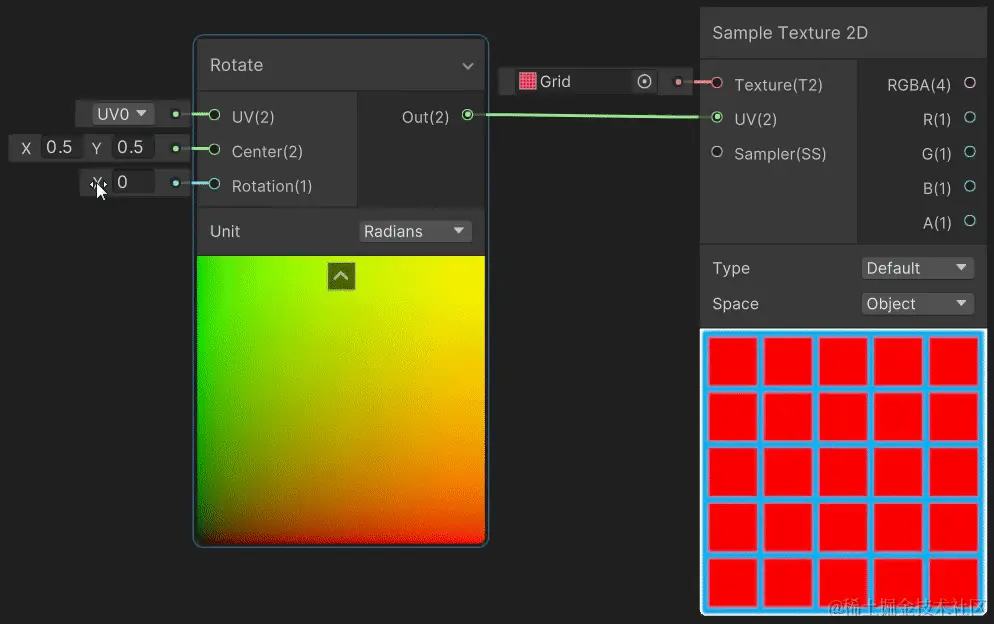Click the Rotation value field showing 0
The image size is (994, 624).
pos(132,183)
